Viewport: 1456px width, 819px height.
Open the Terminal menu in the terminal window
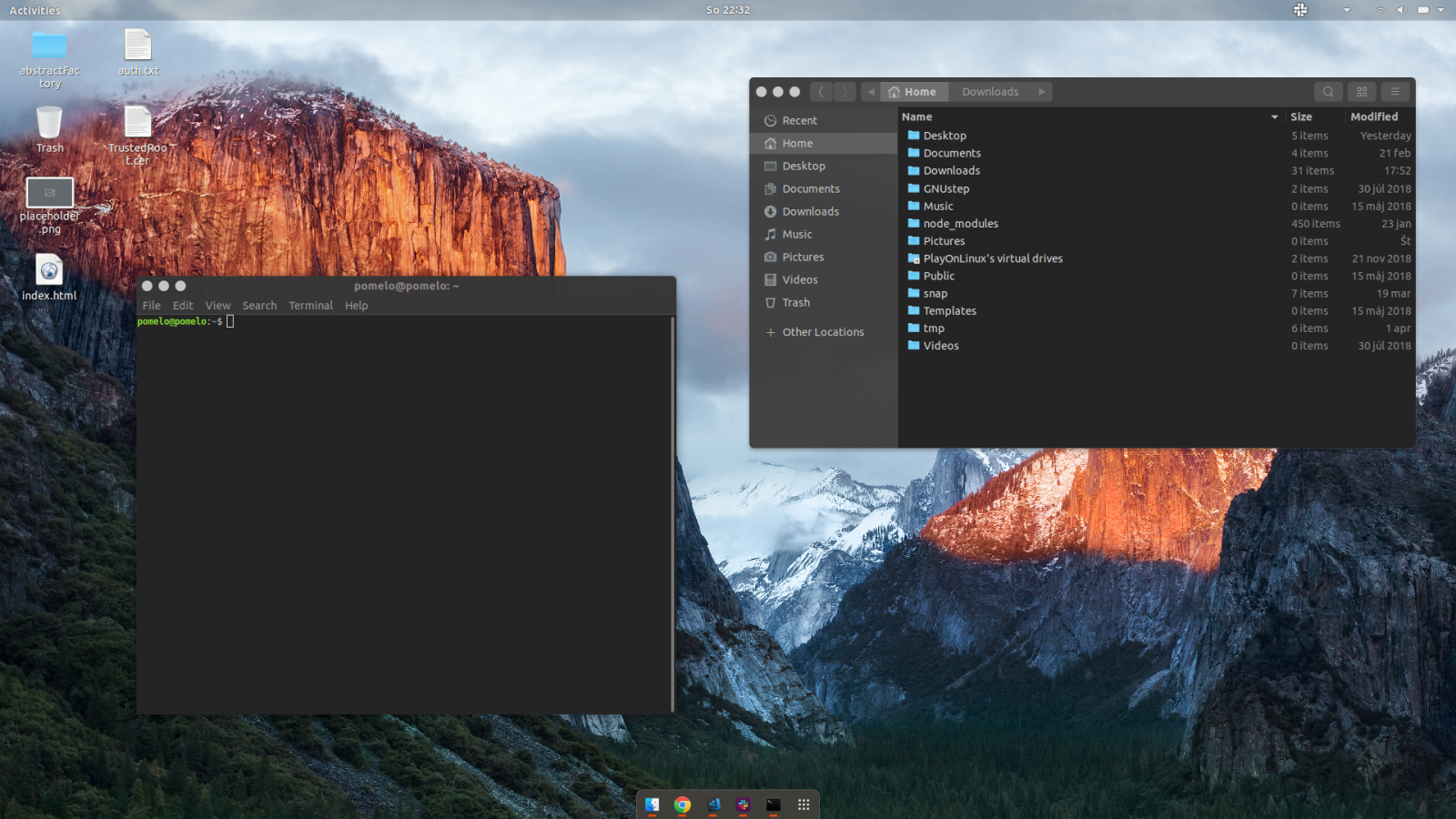(310, 305)
